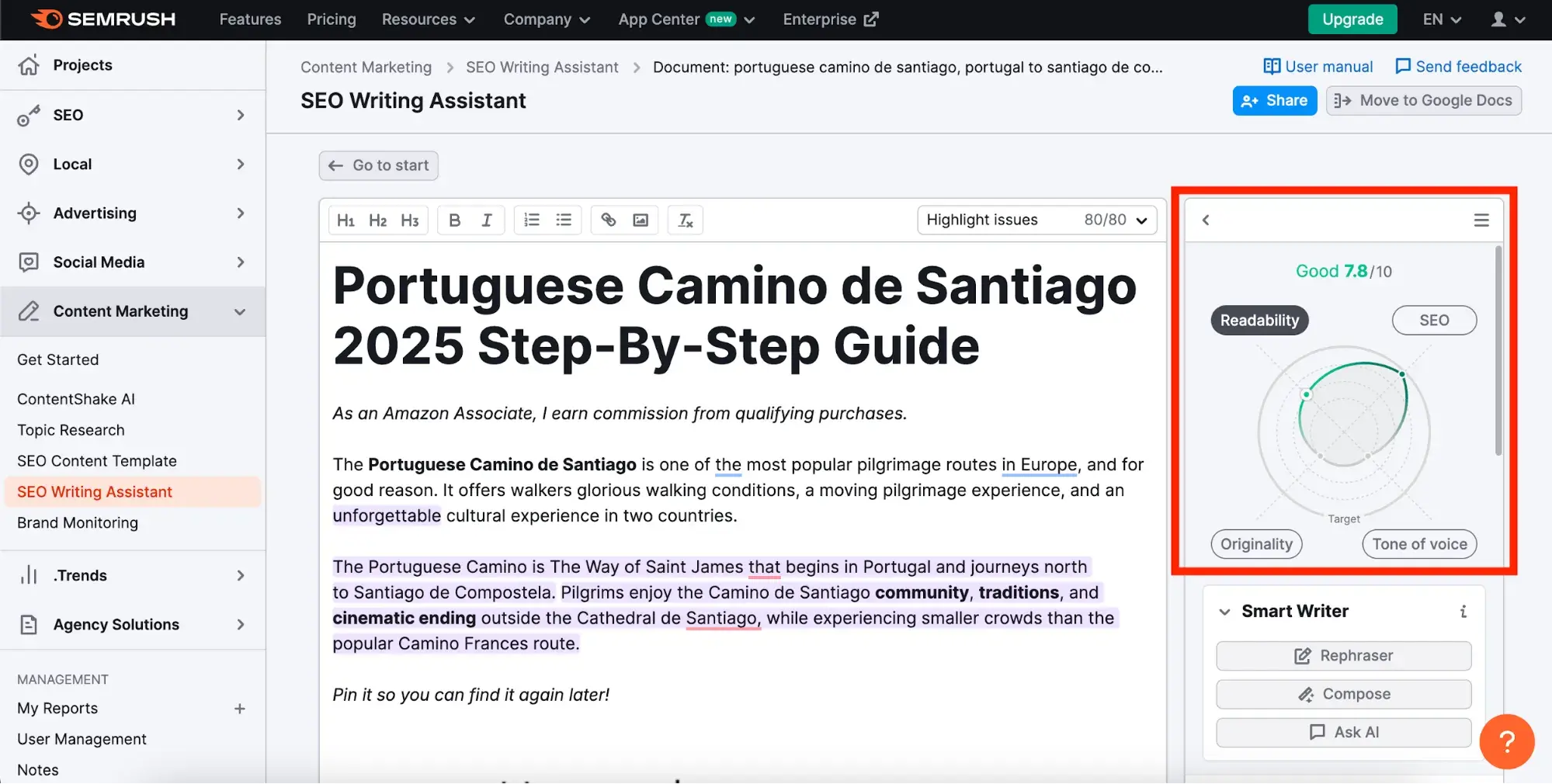This screenshot has width=1552, height=784.
Task: Click the SEO sidebar icon
Action: 29,115
